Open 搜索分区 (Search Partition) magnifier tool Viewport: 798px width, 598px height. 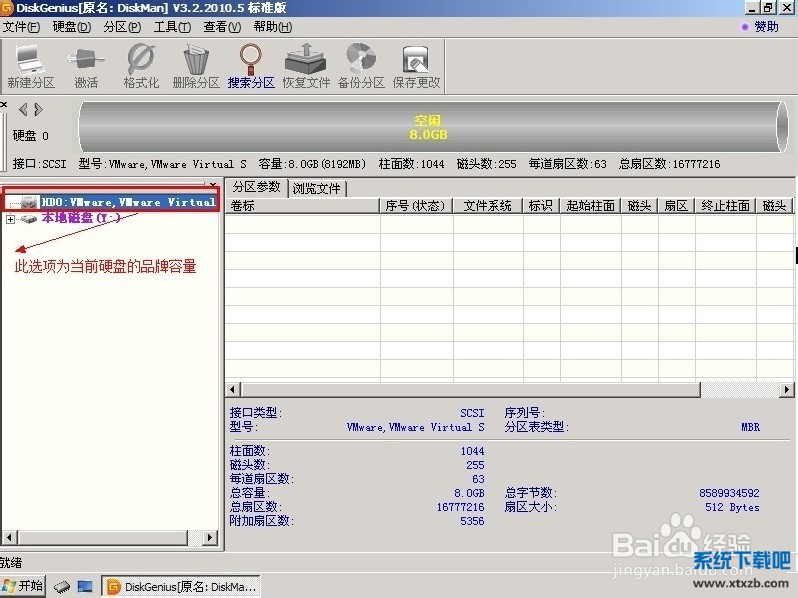(251, 66)
